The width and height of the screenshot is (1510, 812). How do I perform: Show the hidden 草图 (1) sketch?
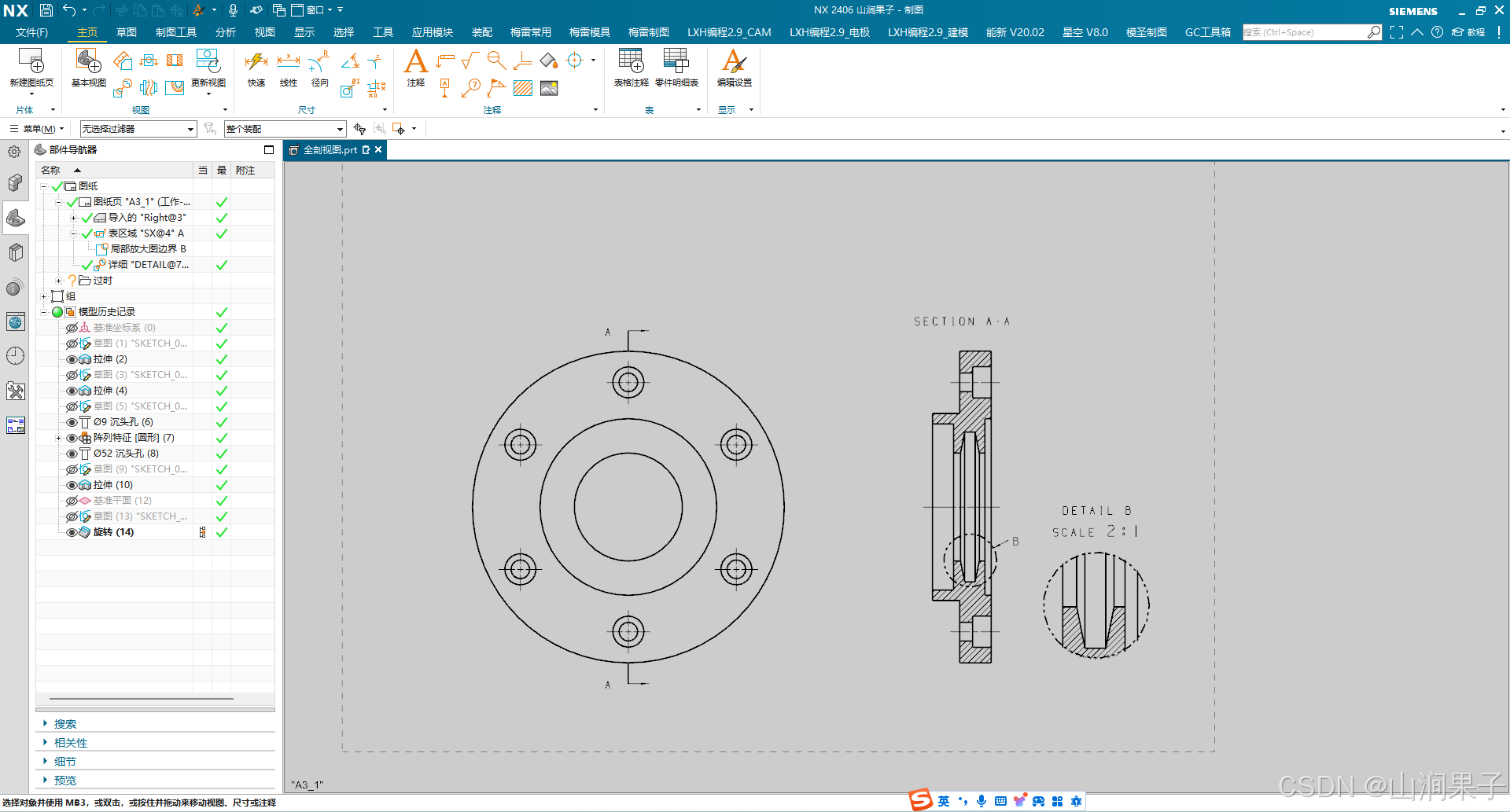(71, 344)
